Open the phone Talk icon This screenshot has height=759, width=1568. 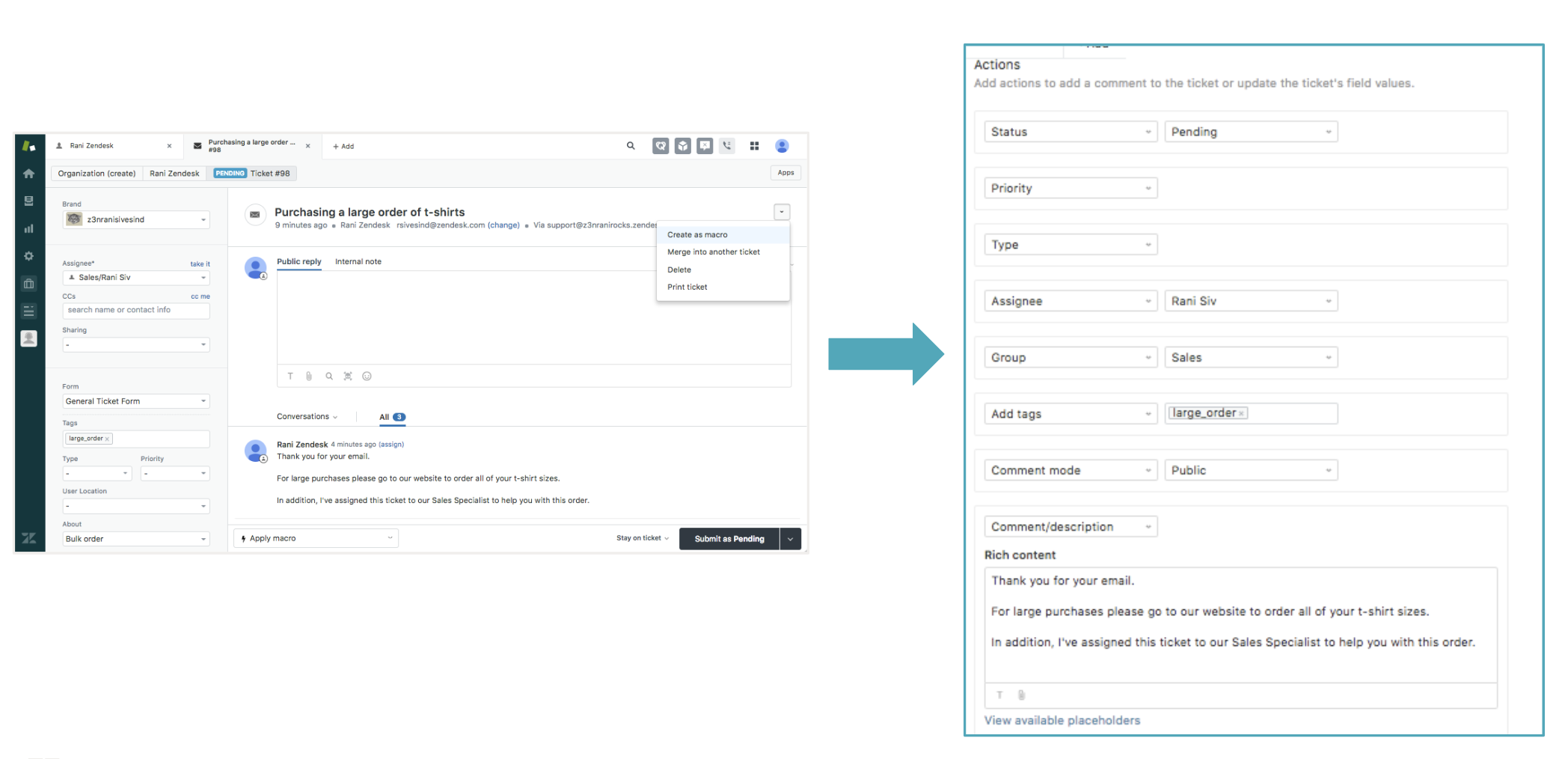(727, 146)
